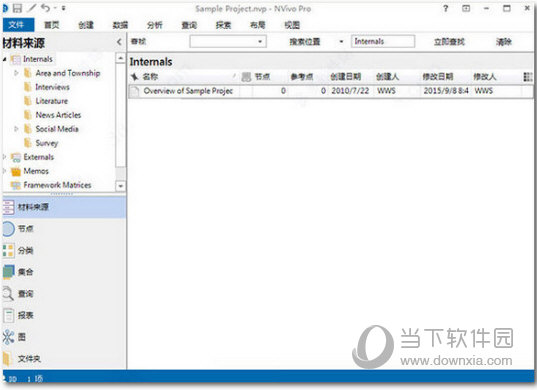This screenshot has width=537, height=390.
Task: Sort list by 参考点 References column header
Action: coord(302,77)
